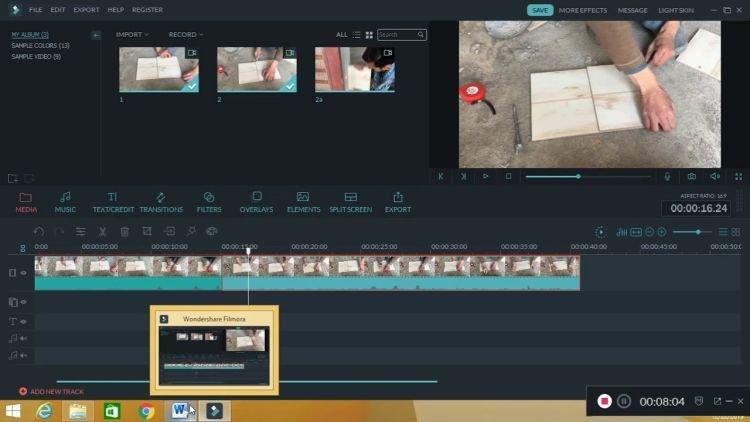Open MORE EFFECTS

point(583,10)
